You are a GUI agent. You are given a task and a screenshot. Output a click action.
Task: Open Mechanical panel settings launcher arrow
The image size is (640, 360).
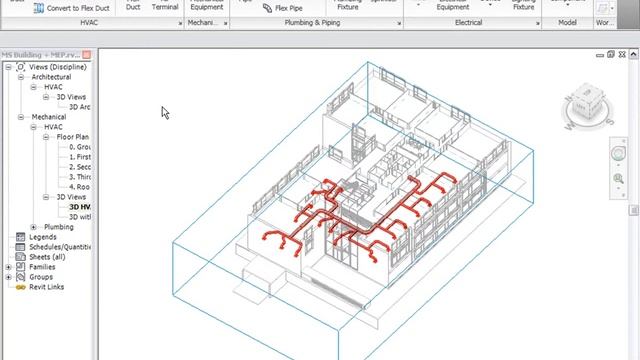click(x=225, y=24)
